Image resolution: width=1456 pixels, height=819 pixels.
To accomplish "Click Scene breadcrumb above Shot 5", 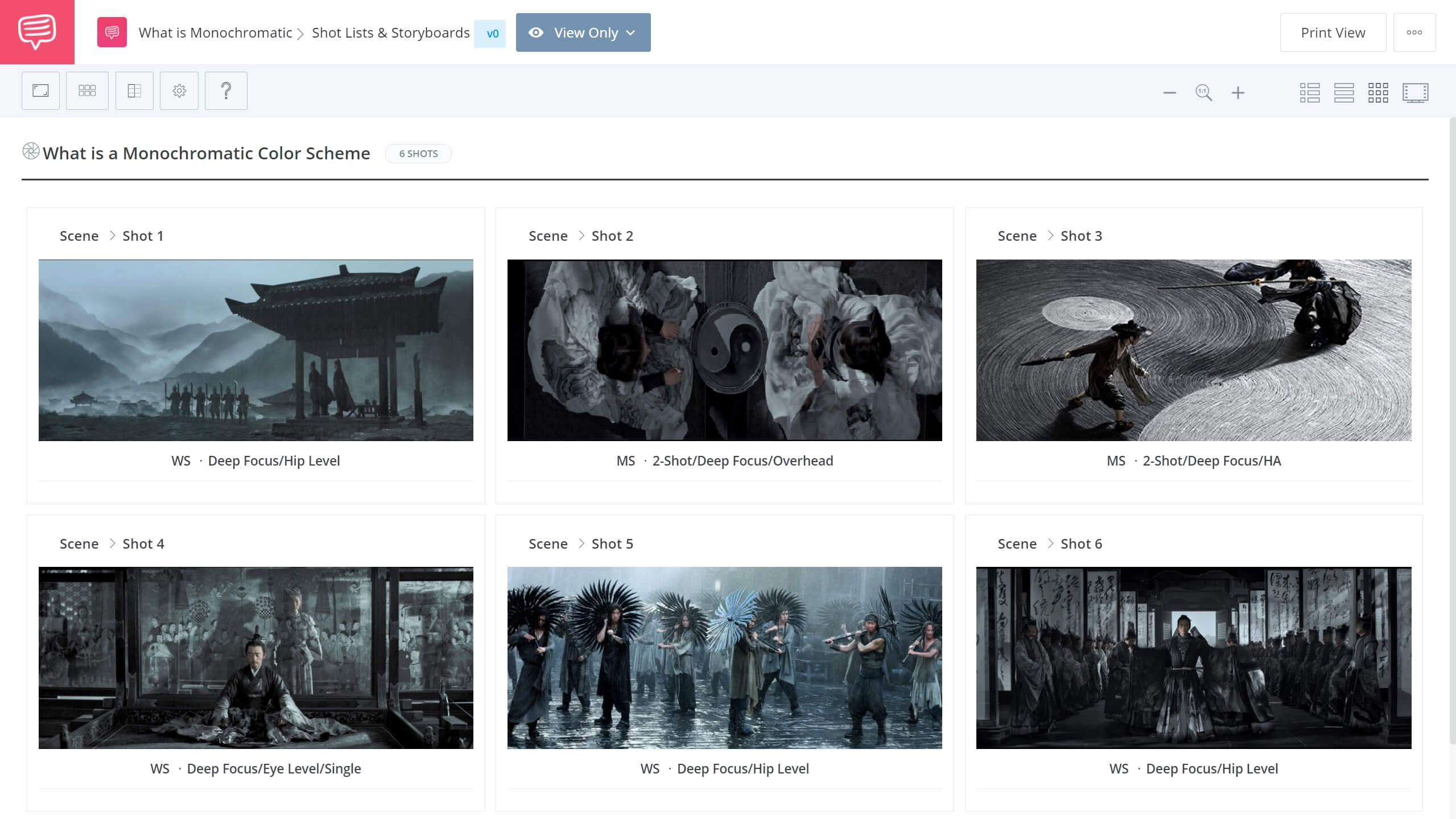I will click(548, 544).
